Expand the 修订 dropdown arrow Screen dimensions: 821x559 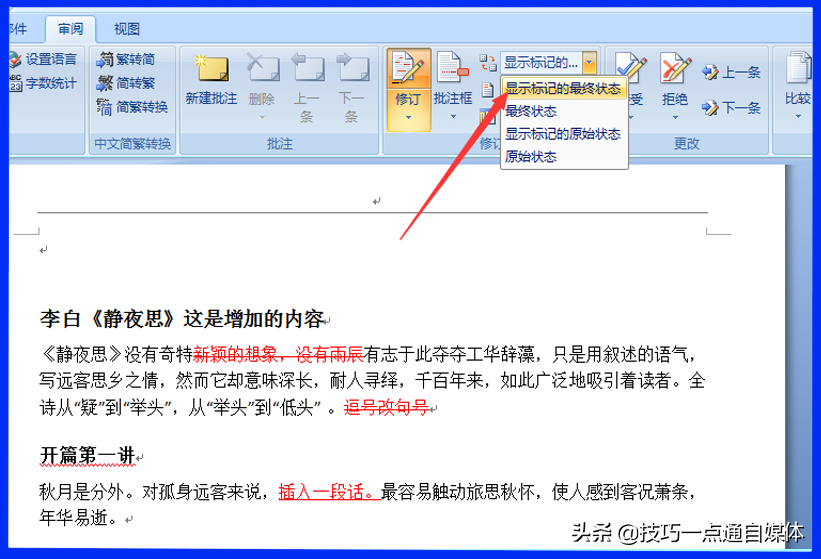click(x=408, y=117)
